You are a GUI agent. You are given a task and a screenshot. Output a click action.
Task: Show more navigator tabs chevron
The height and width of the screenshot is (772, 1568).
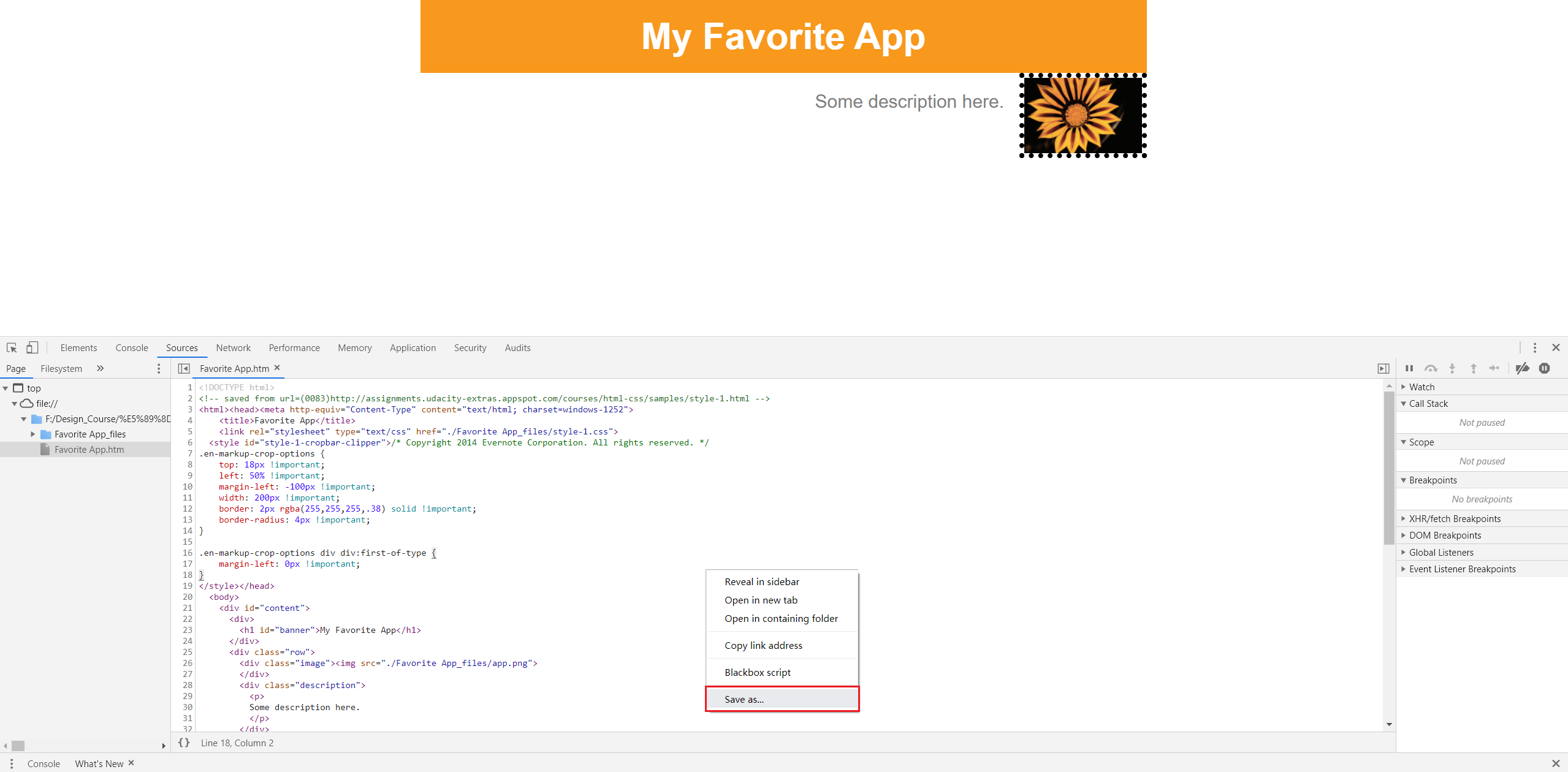[x=101, y=368]
